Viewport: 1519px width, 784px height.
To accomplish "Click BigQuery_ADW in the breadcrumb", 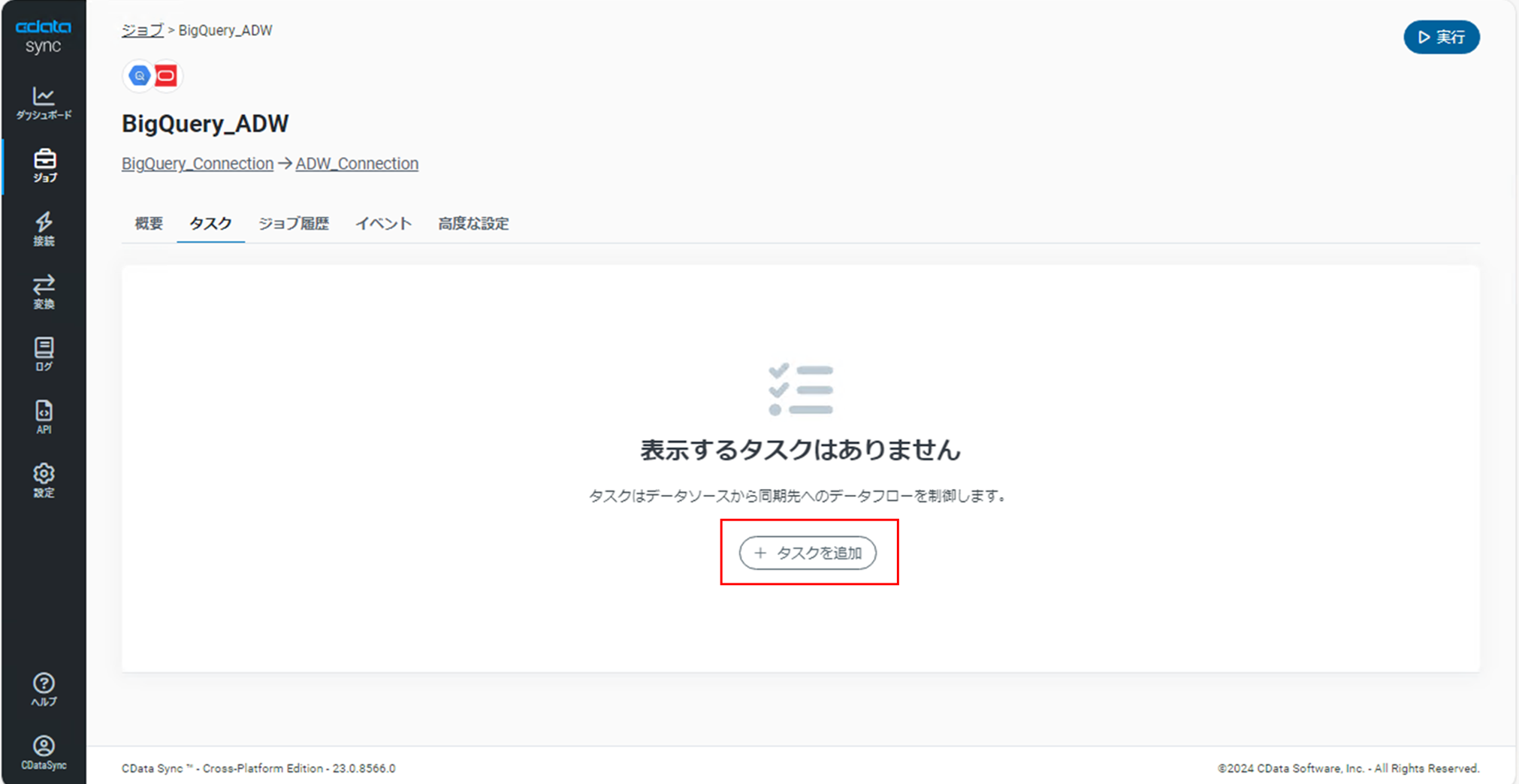I will [x=225, y=30].
